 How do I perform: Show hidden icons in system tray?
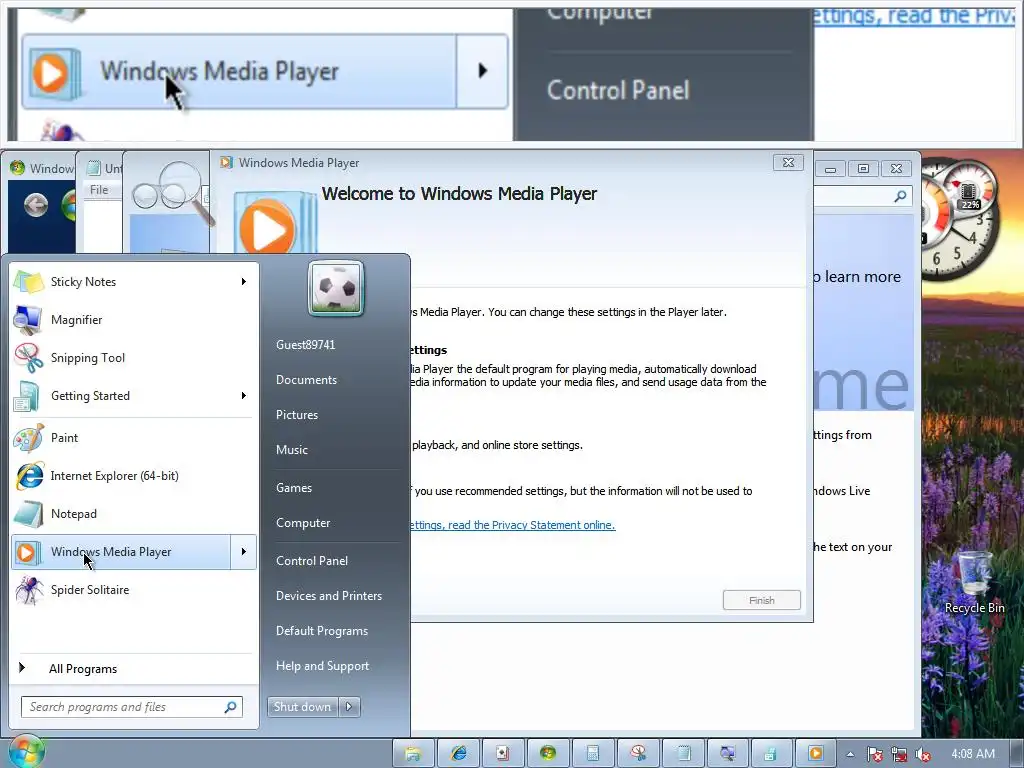pos(850,754)
